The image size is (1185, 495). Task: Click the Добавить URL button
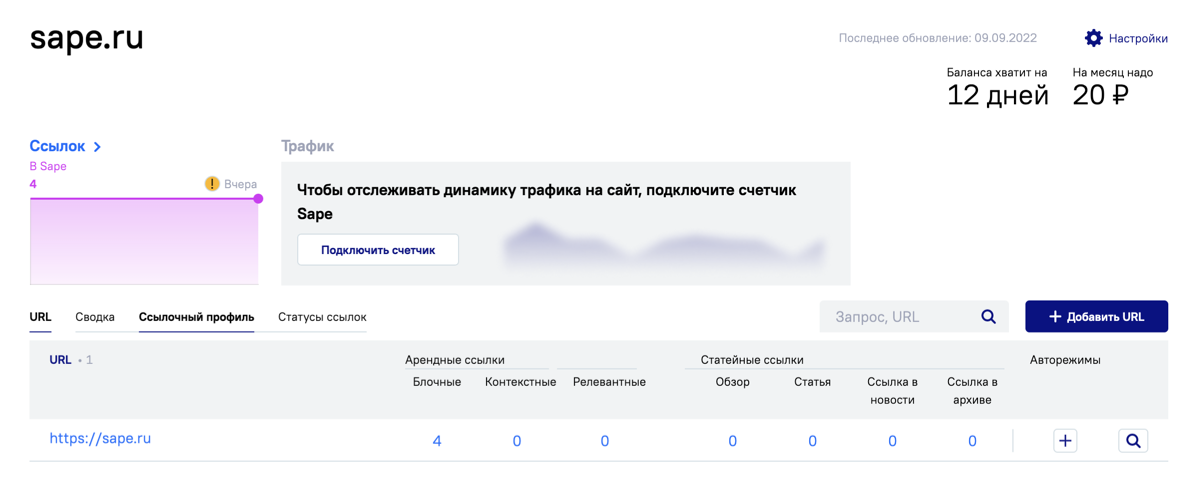click(x=1097, y=317)
